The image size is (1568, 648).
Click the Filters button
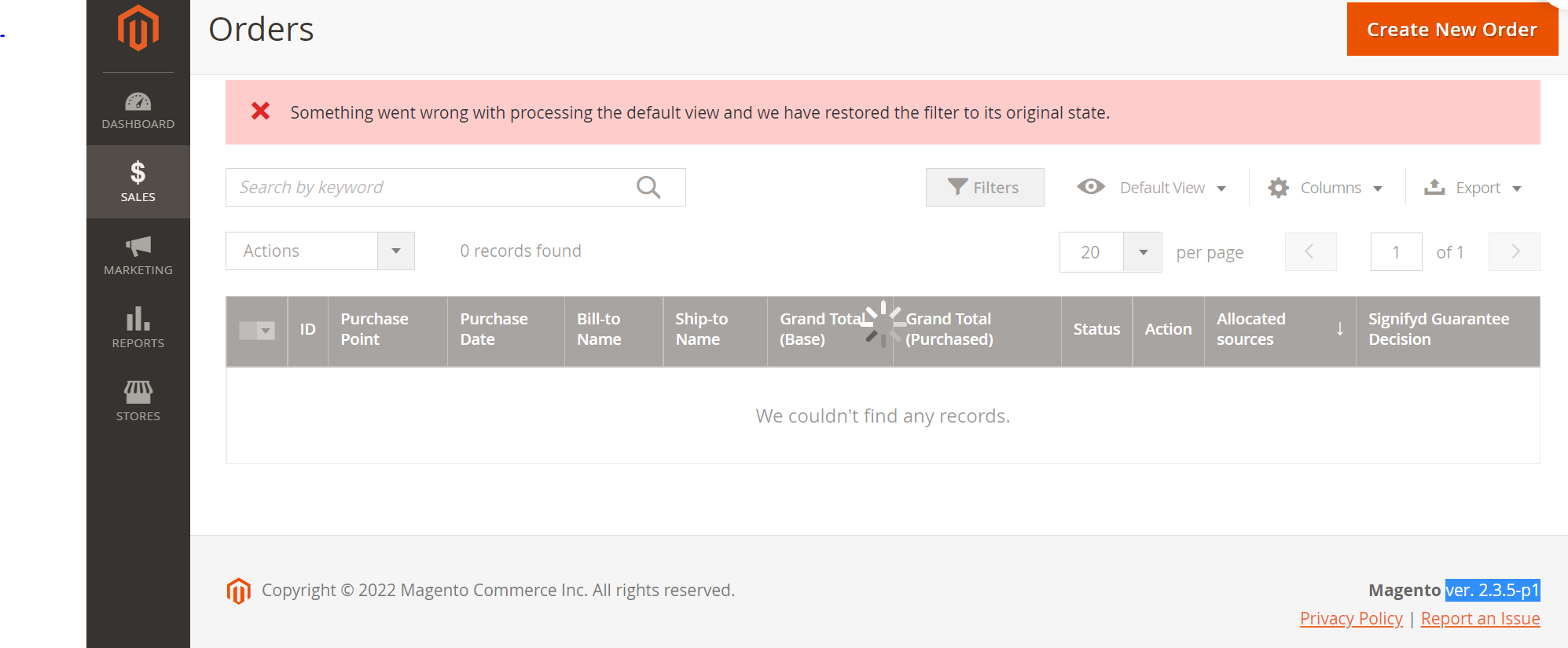click(984, 187)
